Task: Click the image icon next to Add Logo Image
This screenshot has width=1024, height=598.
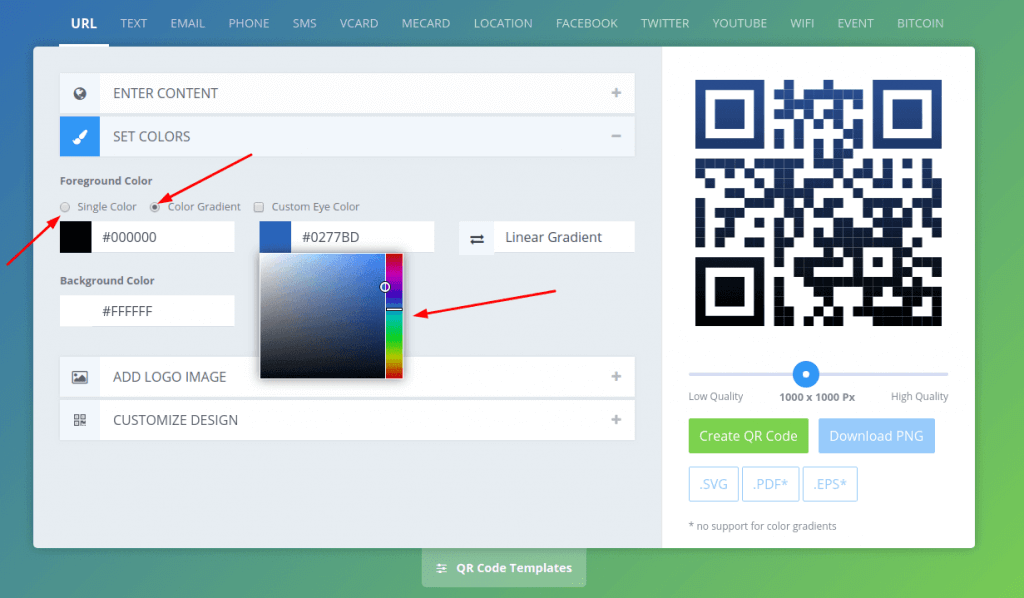Action: point(79,377)
